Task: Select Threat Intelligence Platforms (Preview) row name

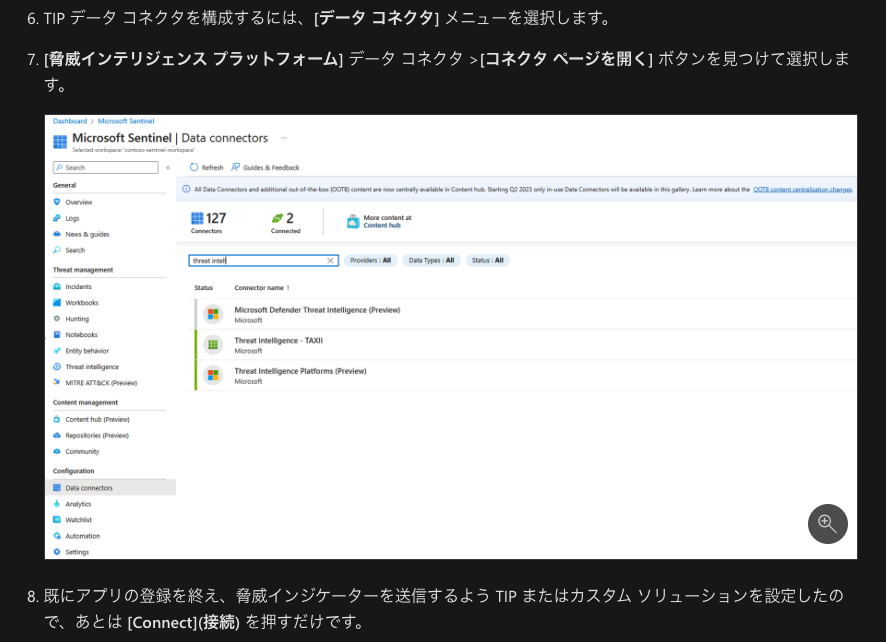Action: click(300, 371)
